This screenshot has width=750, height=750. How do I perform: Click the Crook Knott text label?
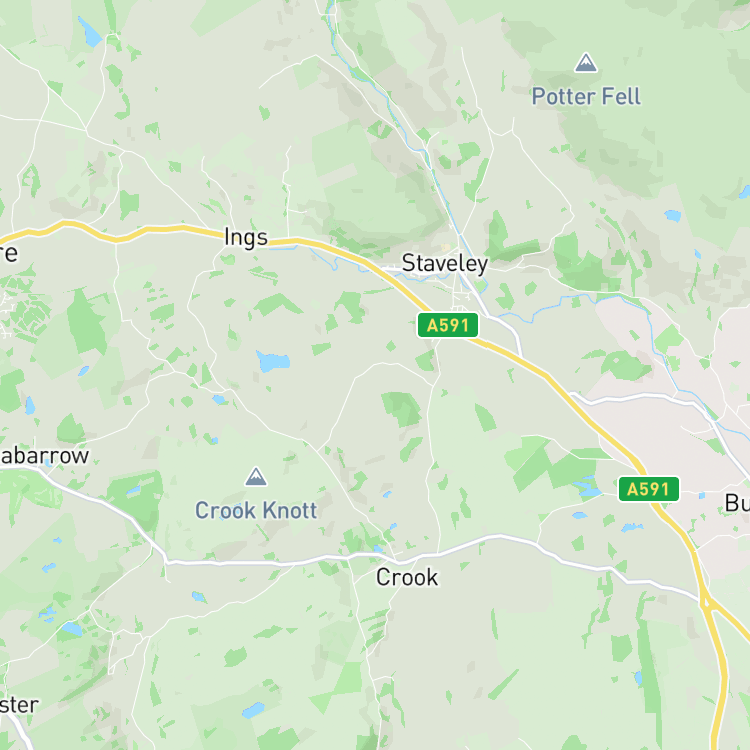pyautogui.click(x=256, y=510)
